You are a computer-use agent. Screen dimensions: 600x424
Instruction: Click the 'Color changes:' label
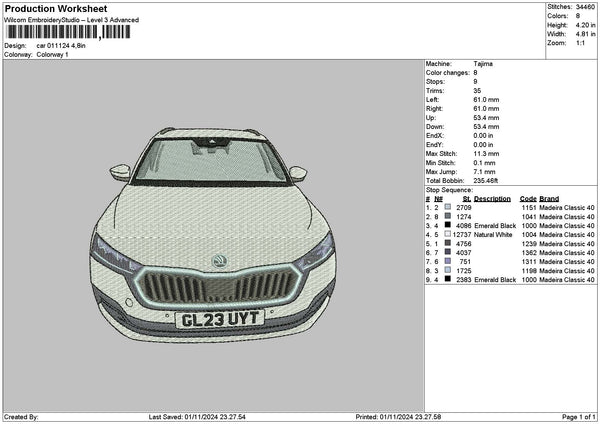[x=447, y=73]
